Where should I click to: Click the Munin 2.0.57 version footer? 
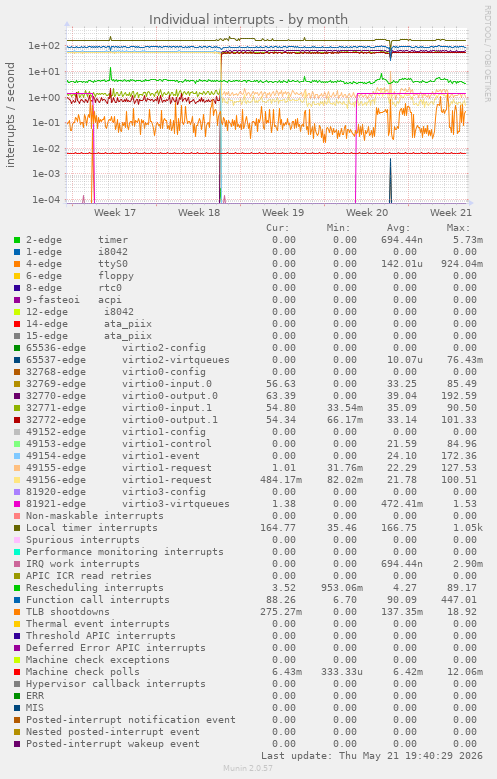pos(248,769)
